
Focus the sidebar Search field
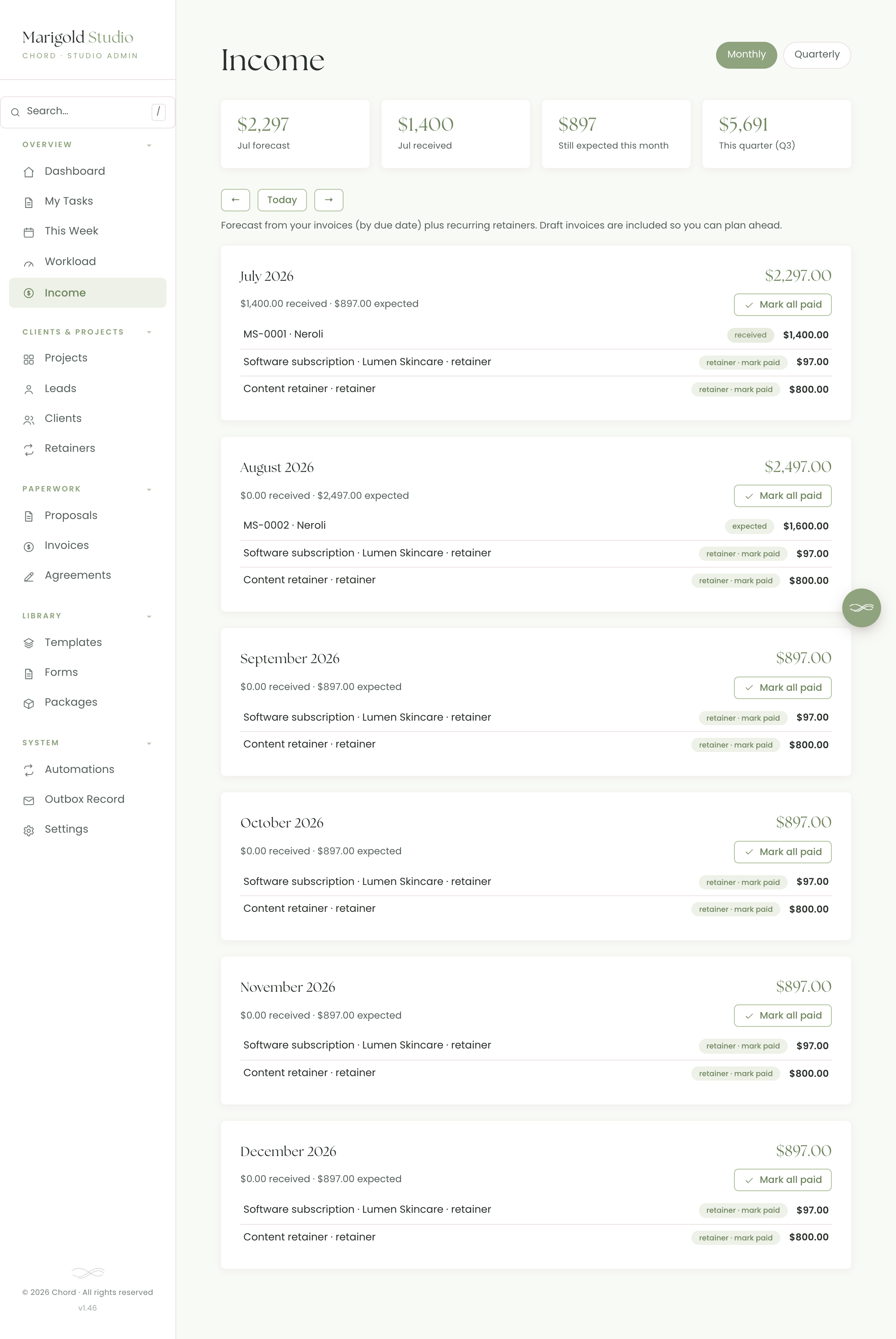(x=87, y=112)
